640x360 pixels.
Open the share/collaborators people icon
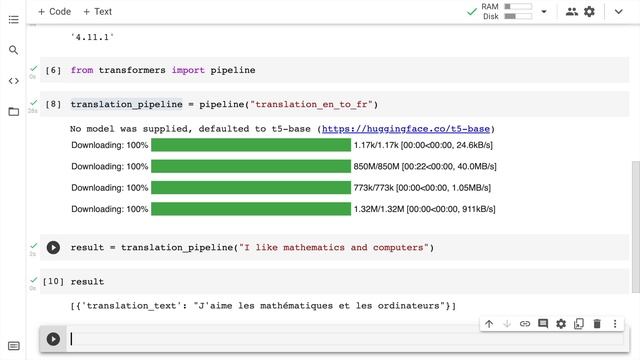pyautogui.click(x=571, y=11)
